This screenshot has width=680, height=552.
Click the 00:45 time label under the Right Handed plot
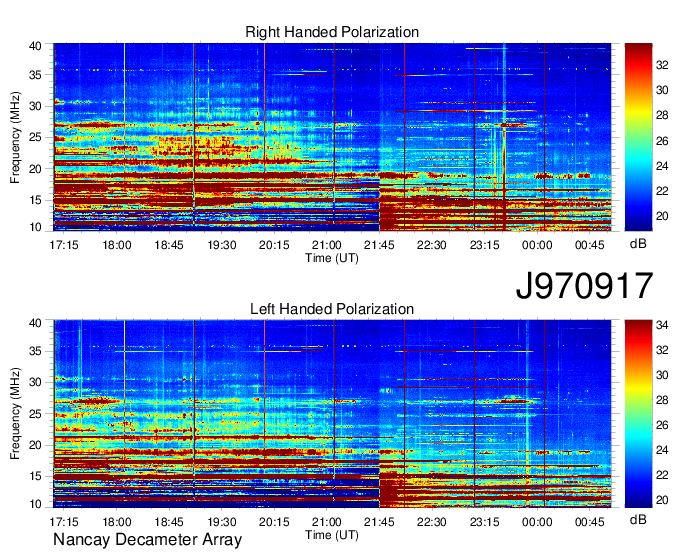589,245
